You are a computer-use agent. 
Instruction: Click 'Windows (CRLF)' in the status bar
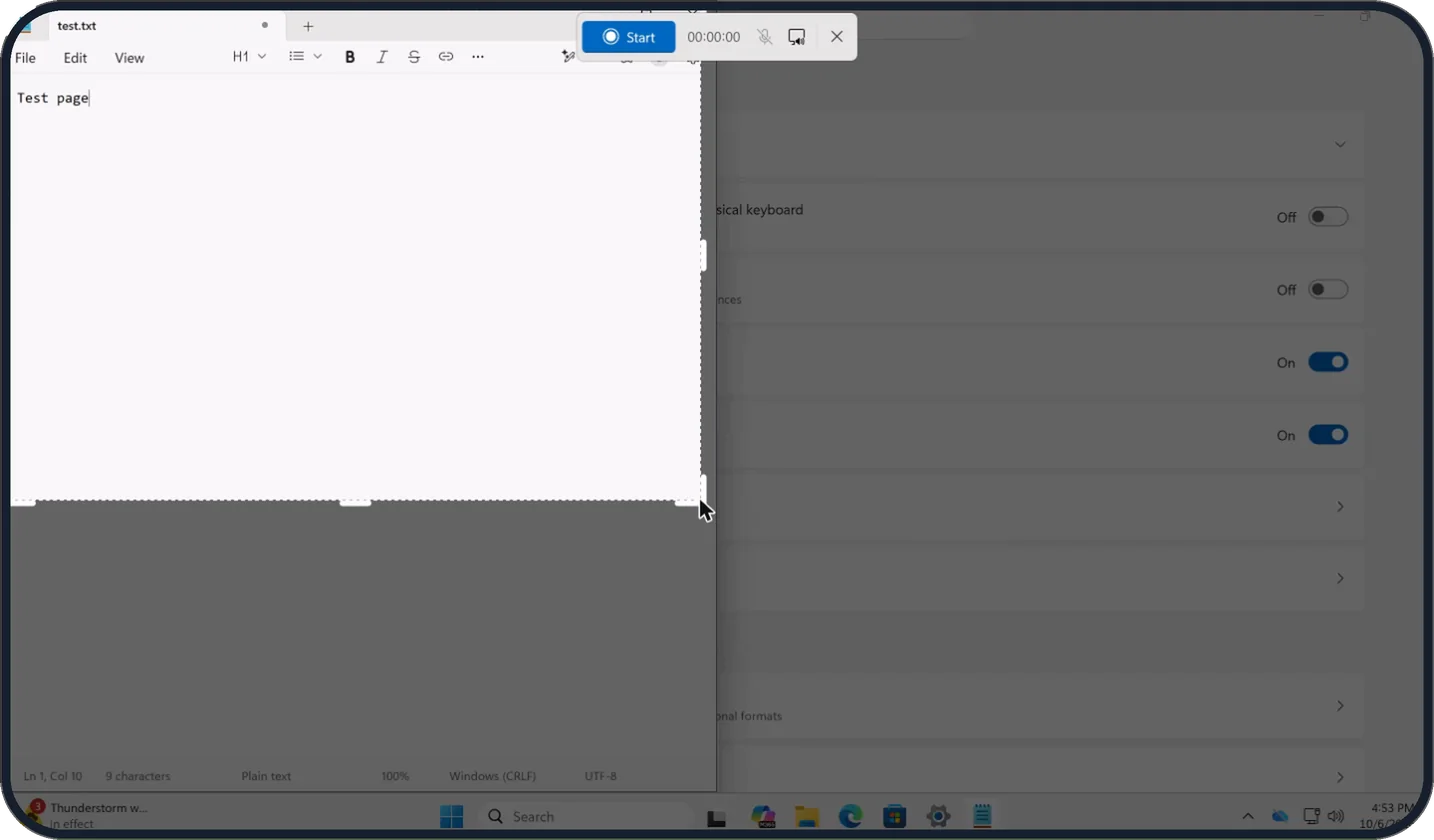tap(493, 776)
